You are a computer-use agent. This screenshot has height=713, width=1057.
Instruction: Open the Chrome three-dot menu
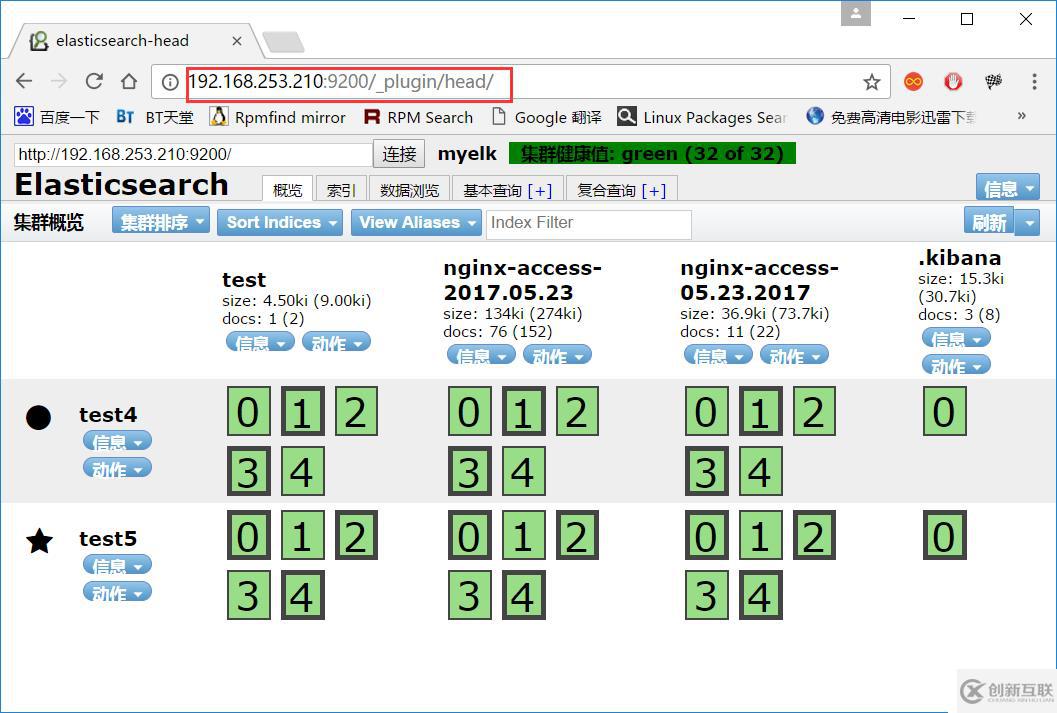click(1034, 82)
